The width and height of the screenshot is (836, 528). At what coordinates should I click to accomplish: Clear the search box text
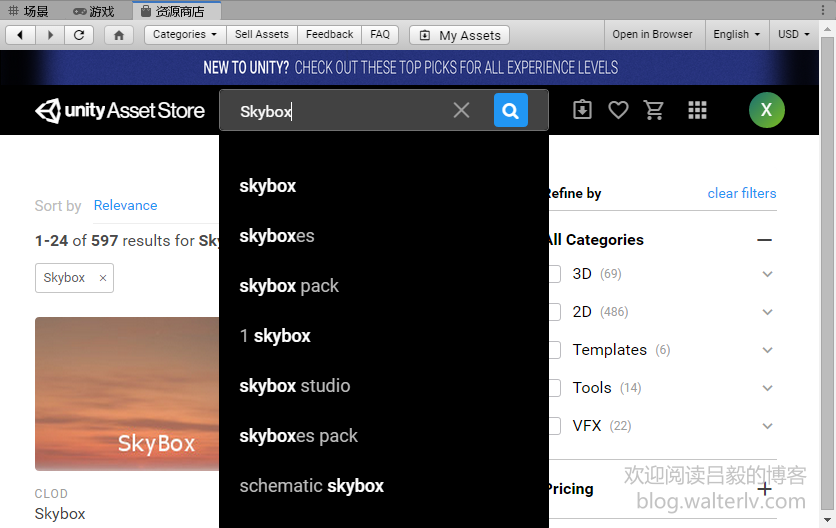(x=461, y=111)
